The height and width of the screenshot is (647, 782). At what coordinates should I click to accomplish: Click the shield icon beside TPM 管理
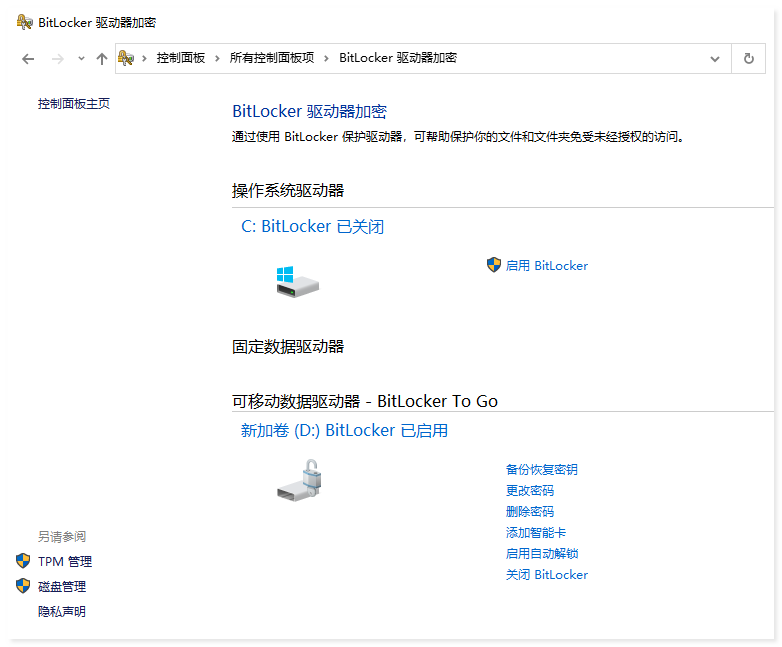[x=23, y=561]
